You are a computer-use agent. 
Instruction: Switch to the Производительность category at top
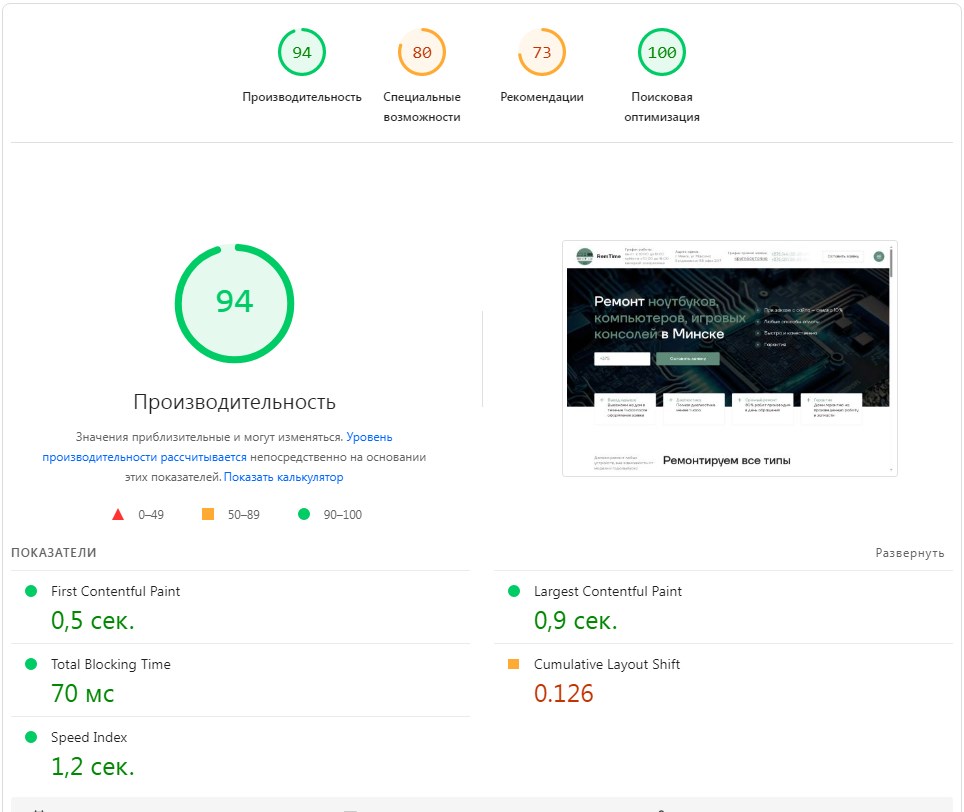pos(301,97)
